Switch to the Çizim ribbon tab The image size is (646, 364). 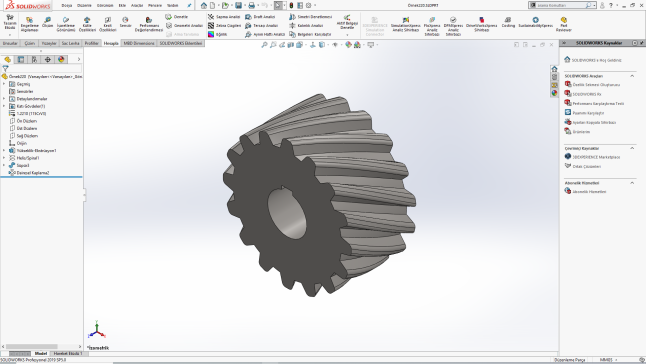click(30, 43)
